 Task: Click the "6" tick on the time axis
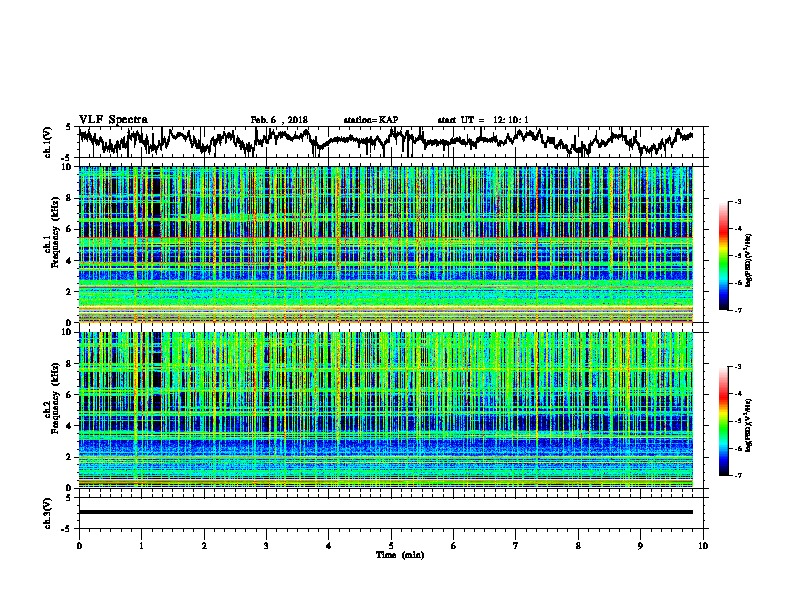point(454,545)
